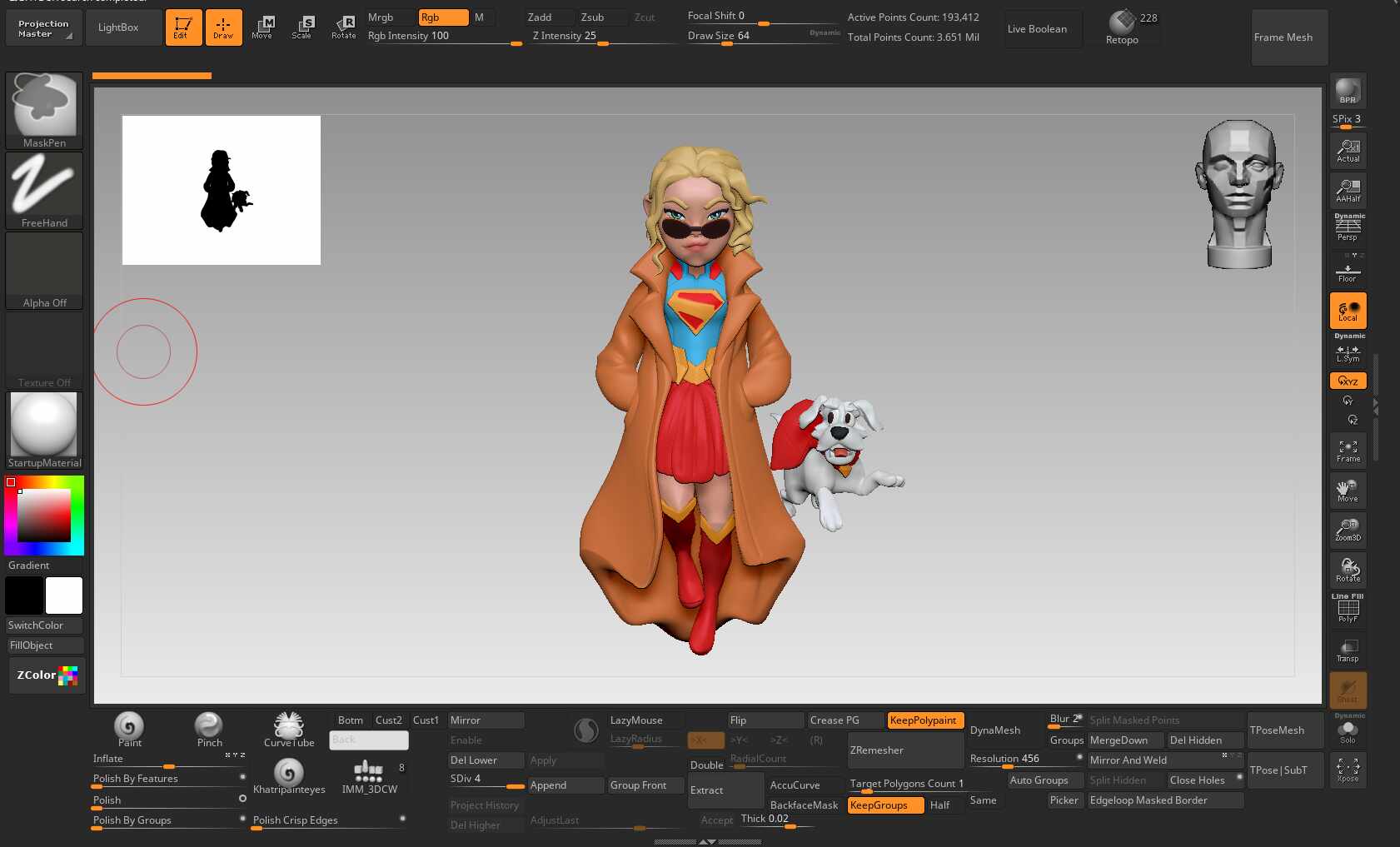This screenshot has height=847, width=1400.
Task: Open the FreeHand stroke picker
Action: tap(44, 189)
